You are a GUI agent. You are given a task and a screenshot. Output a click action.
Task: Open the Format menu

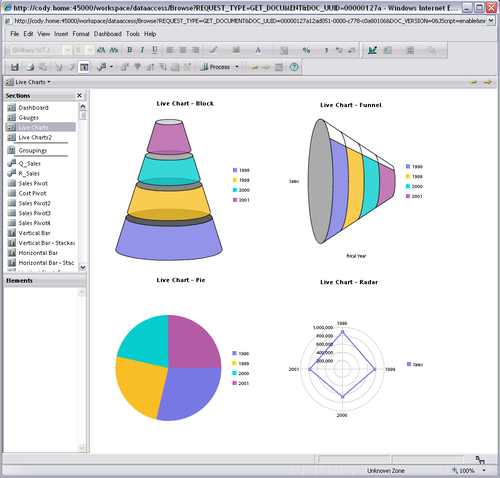coord(81,34)
